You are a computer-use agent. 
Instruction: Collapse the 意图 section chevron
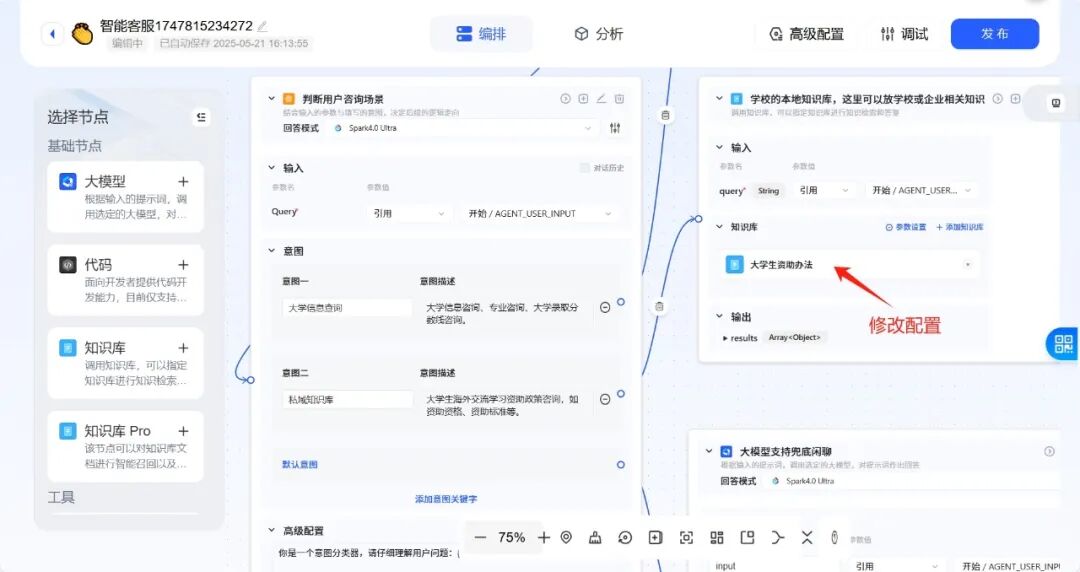[271, 251]
